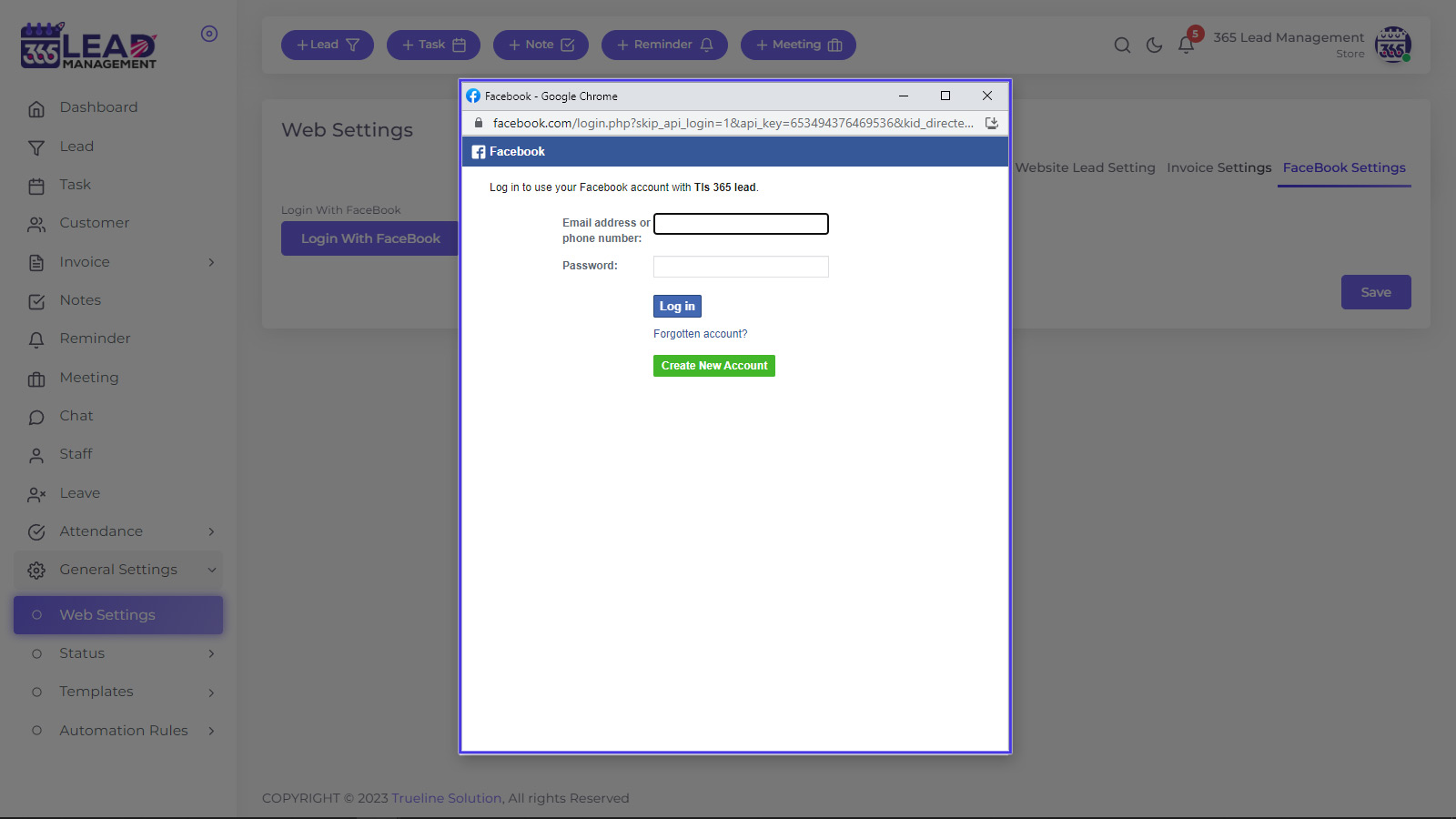1456x819 pixels.
Task: Open the Dashboard menu label
Action: [x=98, y=107]
